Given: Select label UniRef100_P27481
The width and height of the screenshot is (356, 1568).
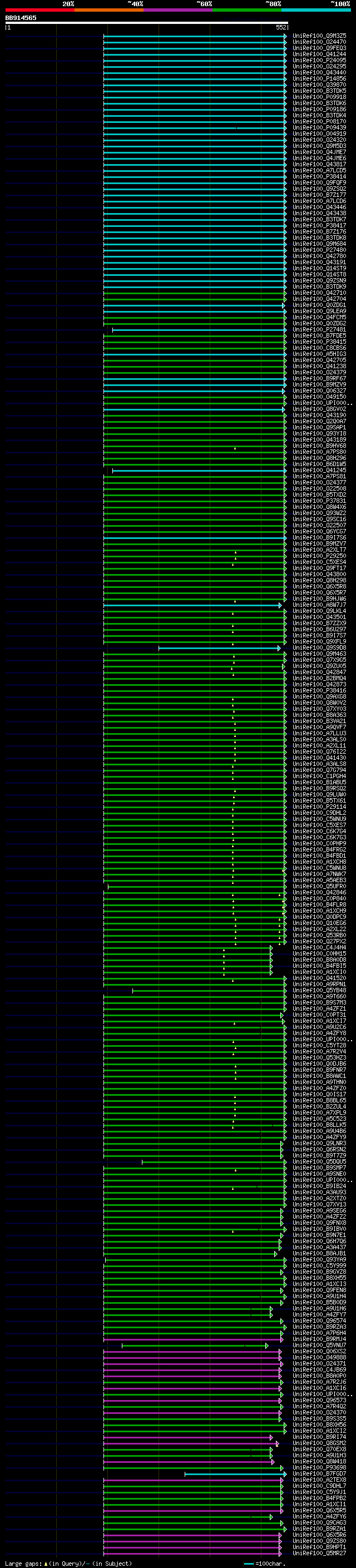Looking at the screenshot, I should pyautogui.click(x=319, y=329).
